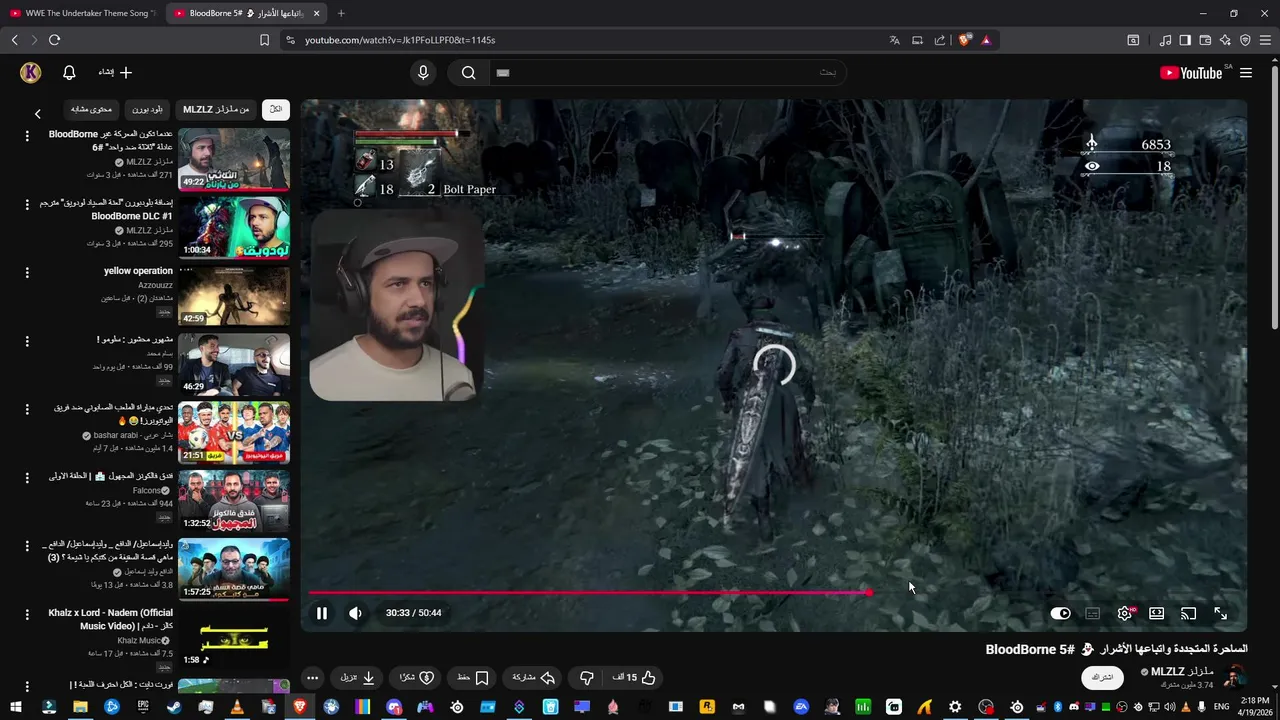The image size is (1280, 720).
Task: Go back to previous page
Action: point(14,40)
